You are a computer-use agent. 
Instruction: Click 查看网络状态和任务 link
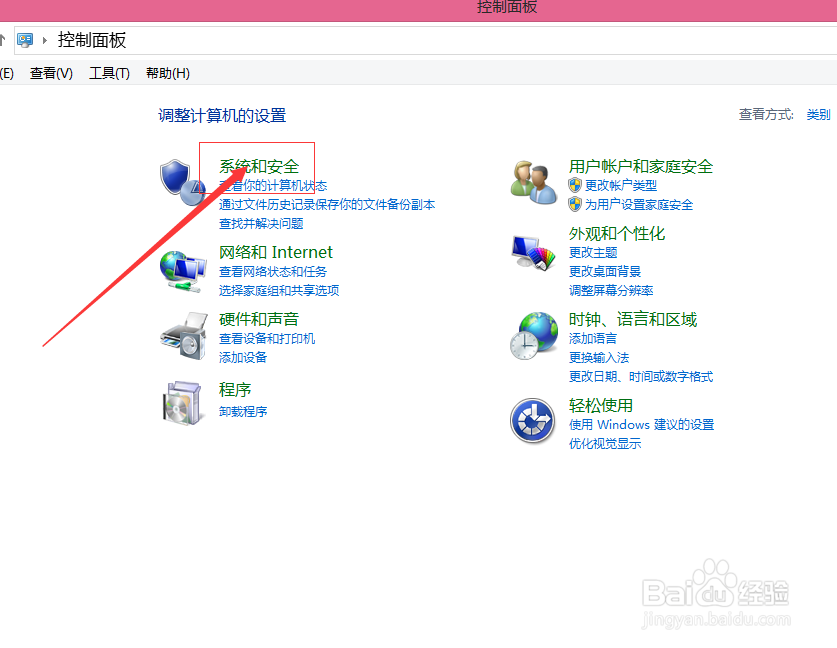(273, 272)
